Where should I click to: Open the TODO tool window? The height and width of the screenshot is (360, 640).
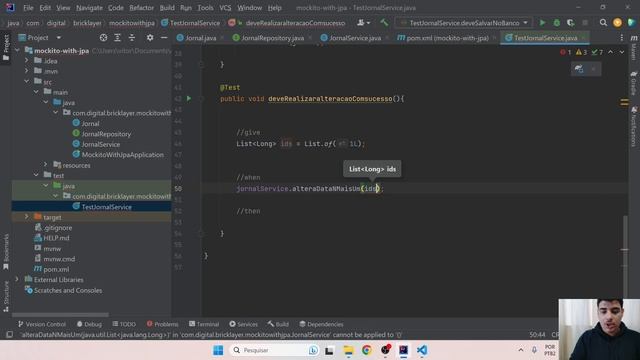[x=124, y=324]
